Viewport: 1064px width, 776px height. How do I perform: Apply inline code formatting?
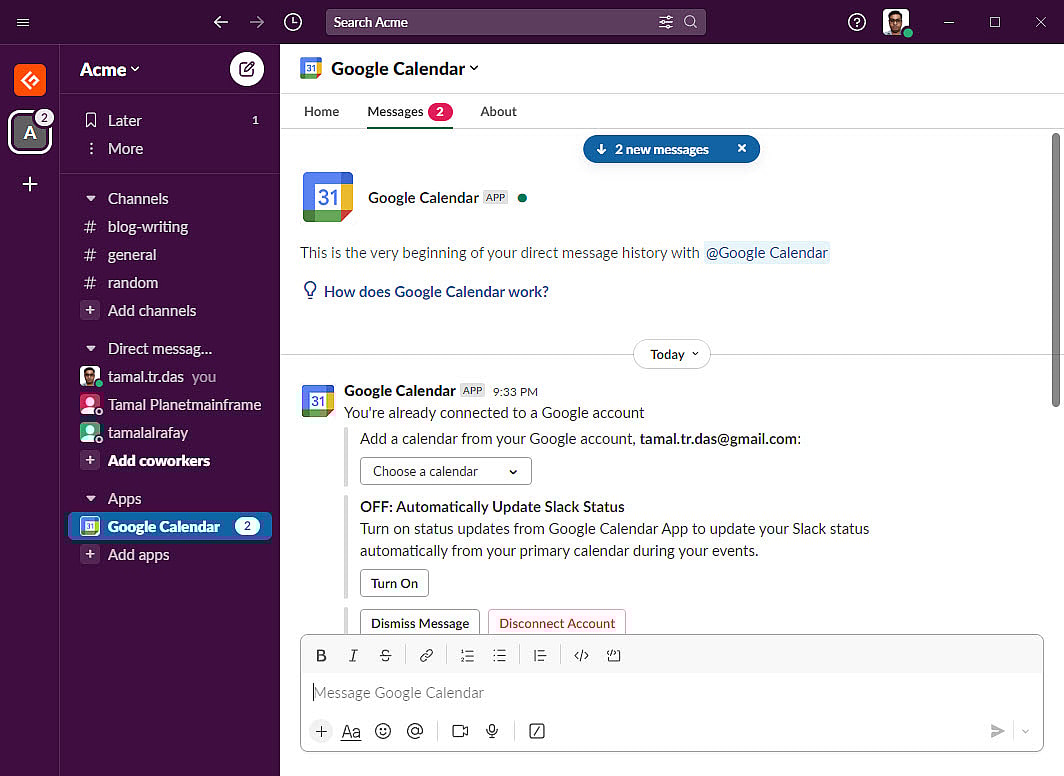[581, 655]
